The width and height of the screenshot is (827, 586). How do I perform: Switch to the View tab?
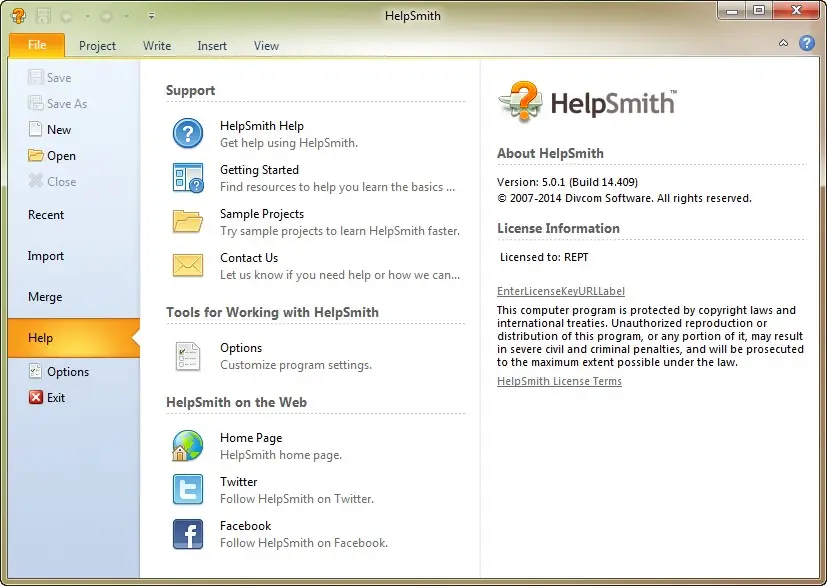(266, 46)
